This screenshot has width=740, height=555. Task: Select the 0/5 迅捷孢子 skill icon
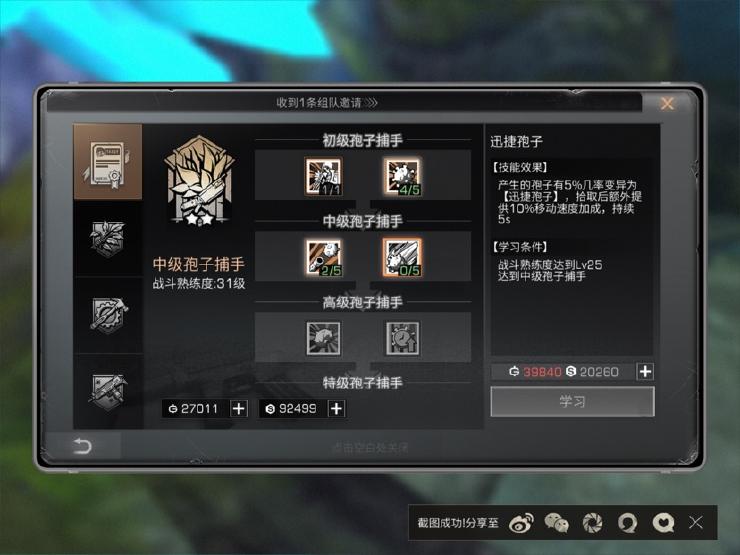click(402, 258)
